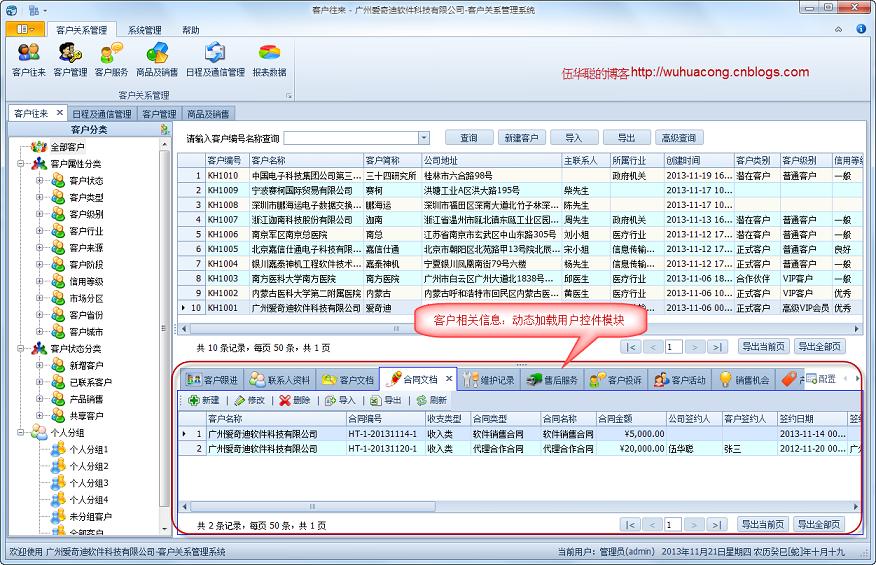
Task: Click the 查询 search button
Action: (x=469, y=137)
